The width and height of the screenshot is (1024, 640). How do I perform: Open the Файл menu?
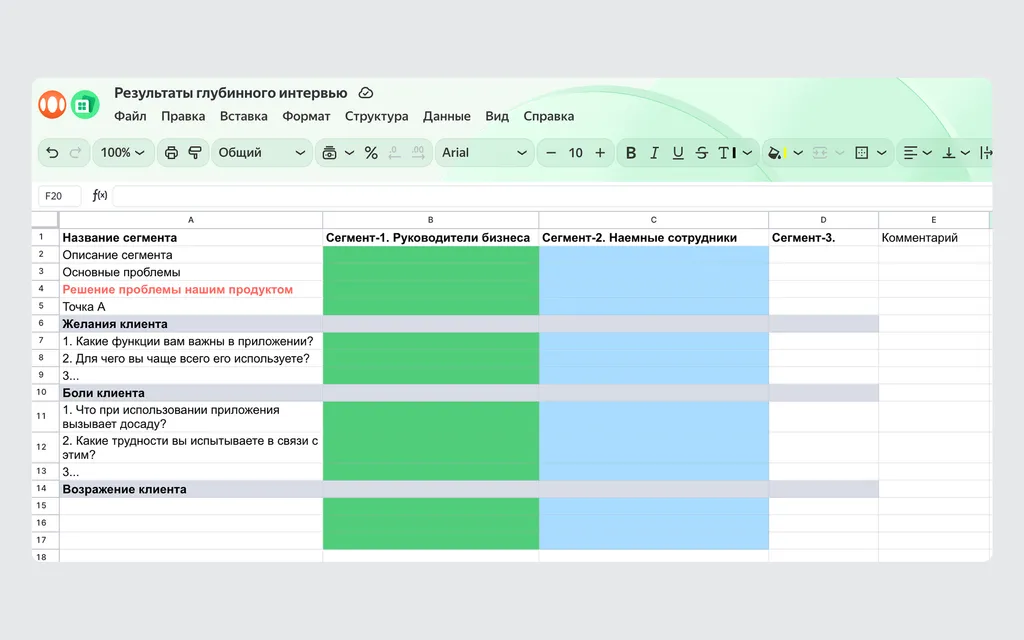pos(130,116)
